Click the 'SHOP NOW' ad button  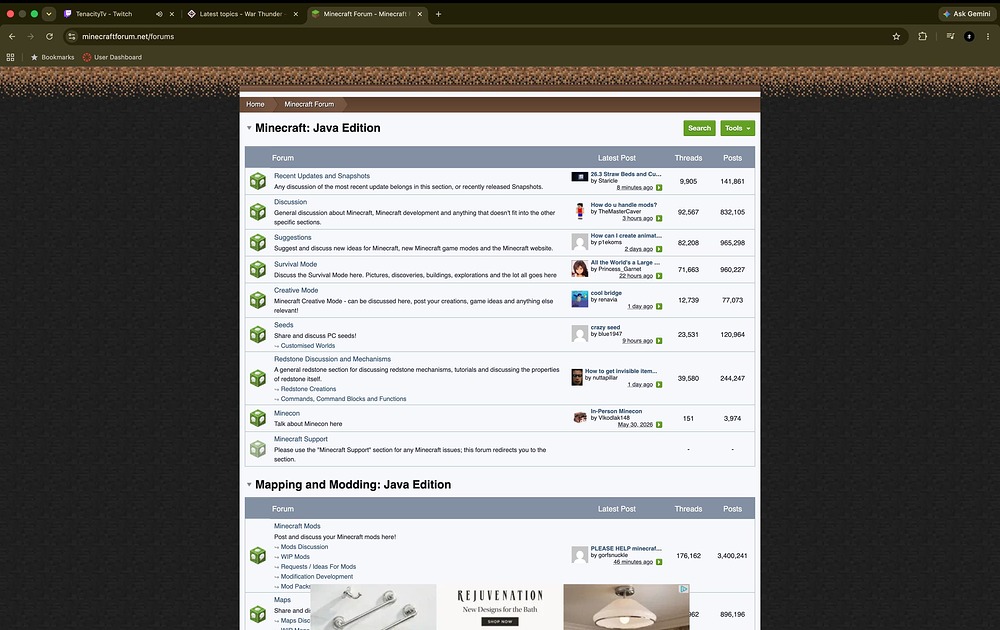500,622
